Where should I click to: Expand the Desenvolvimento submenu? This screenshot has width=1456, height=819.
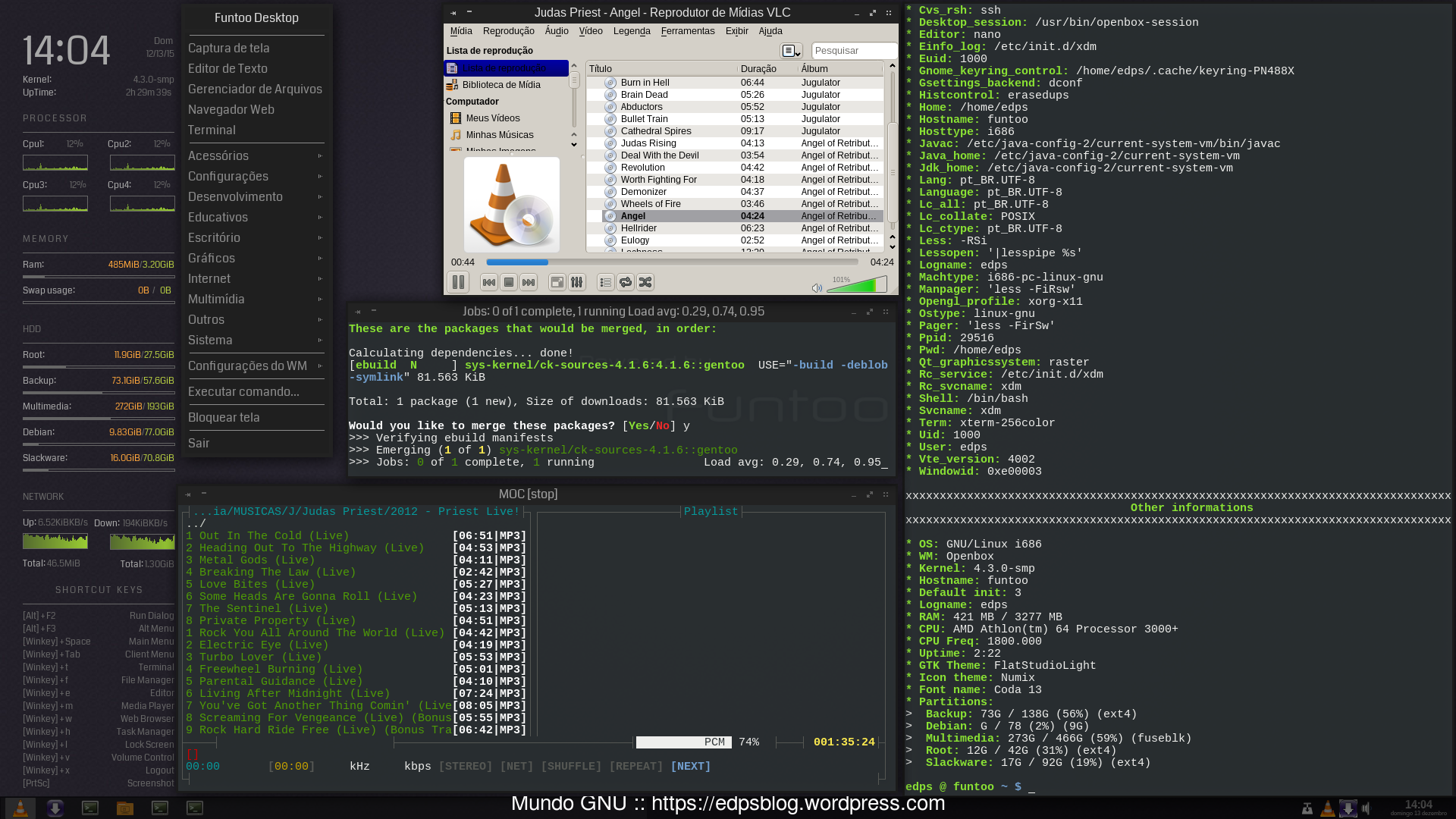click(256, 196)
